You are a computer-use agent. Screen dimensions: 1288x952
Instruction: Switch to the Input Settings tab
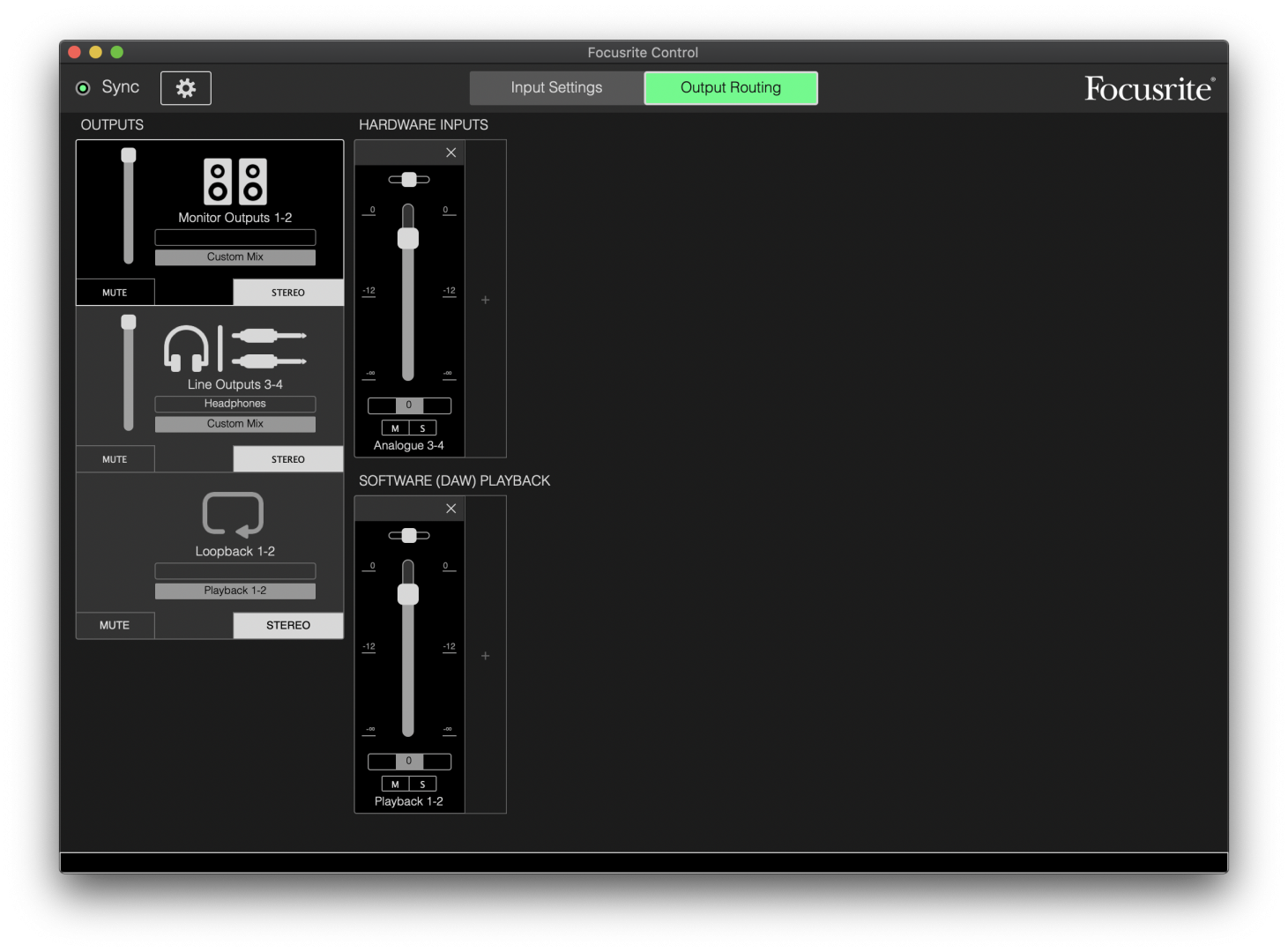tap(556, 88)
